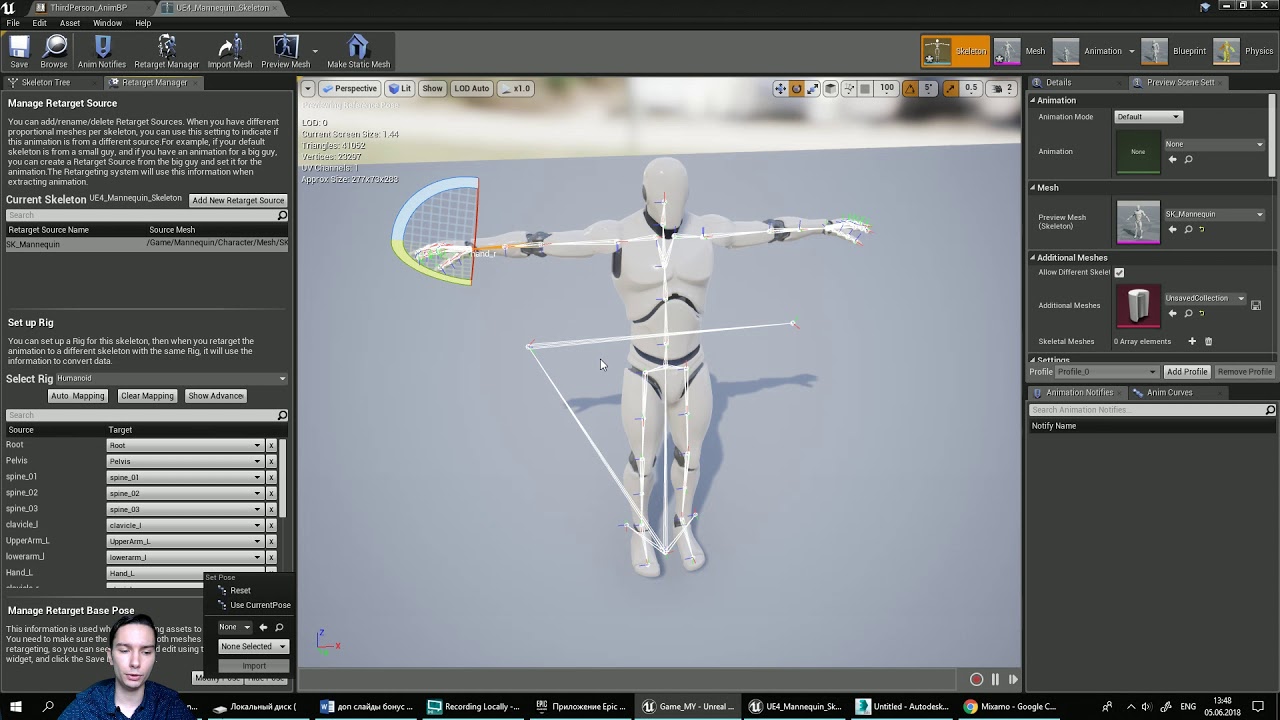Open UnsavedCollection dropdown
The height and width of the screenshot is (720, 1280).
pyautogui.click(x=1205, y=298)
